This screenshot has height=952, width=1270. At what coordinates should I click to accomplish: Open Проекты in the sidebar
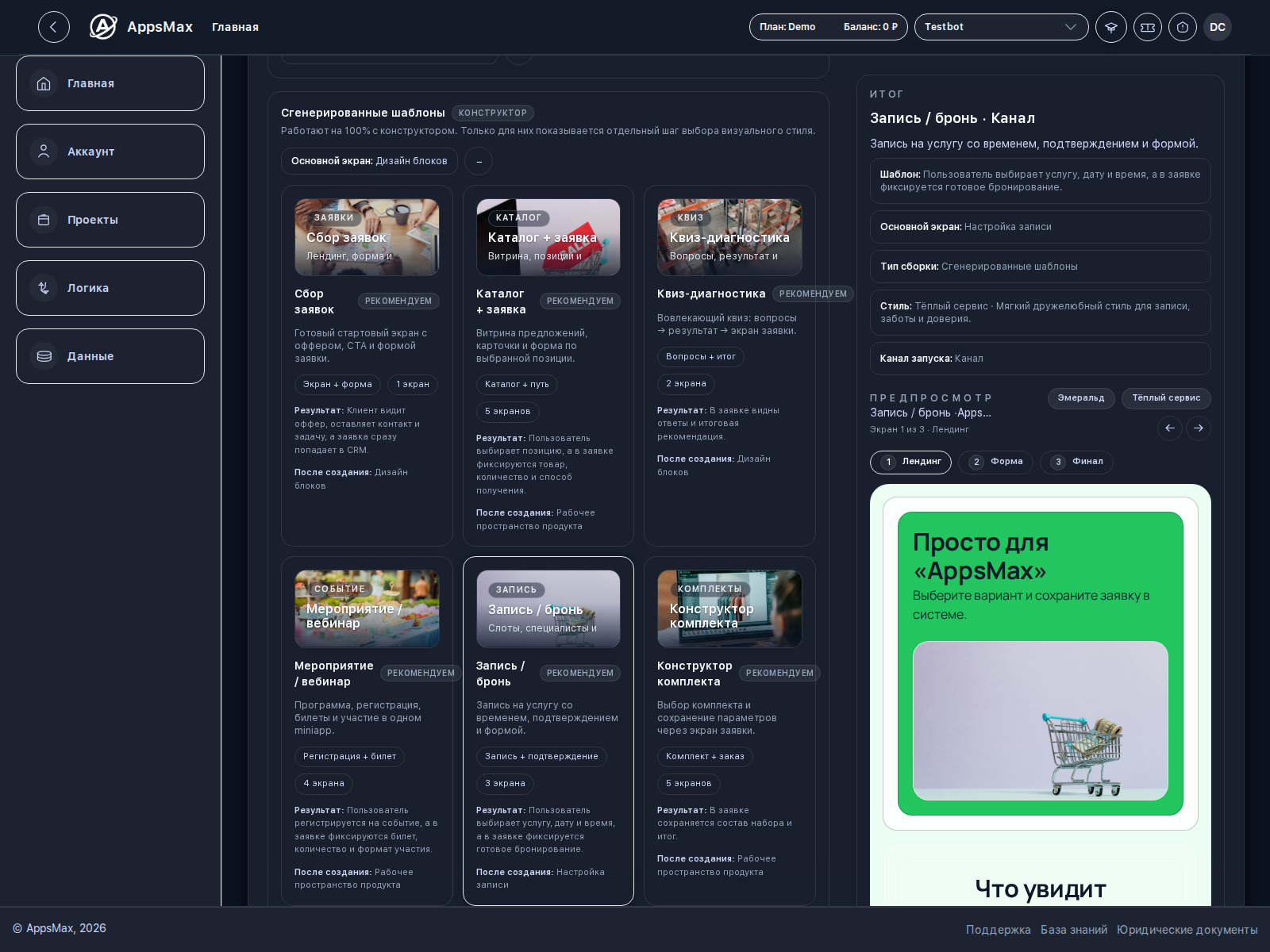coord(110,220)
